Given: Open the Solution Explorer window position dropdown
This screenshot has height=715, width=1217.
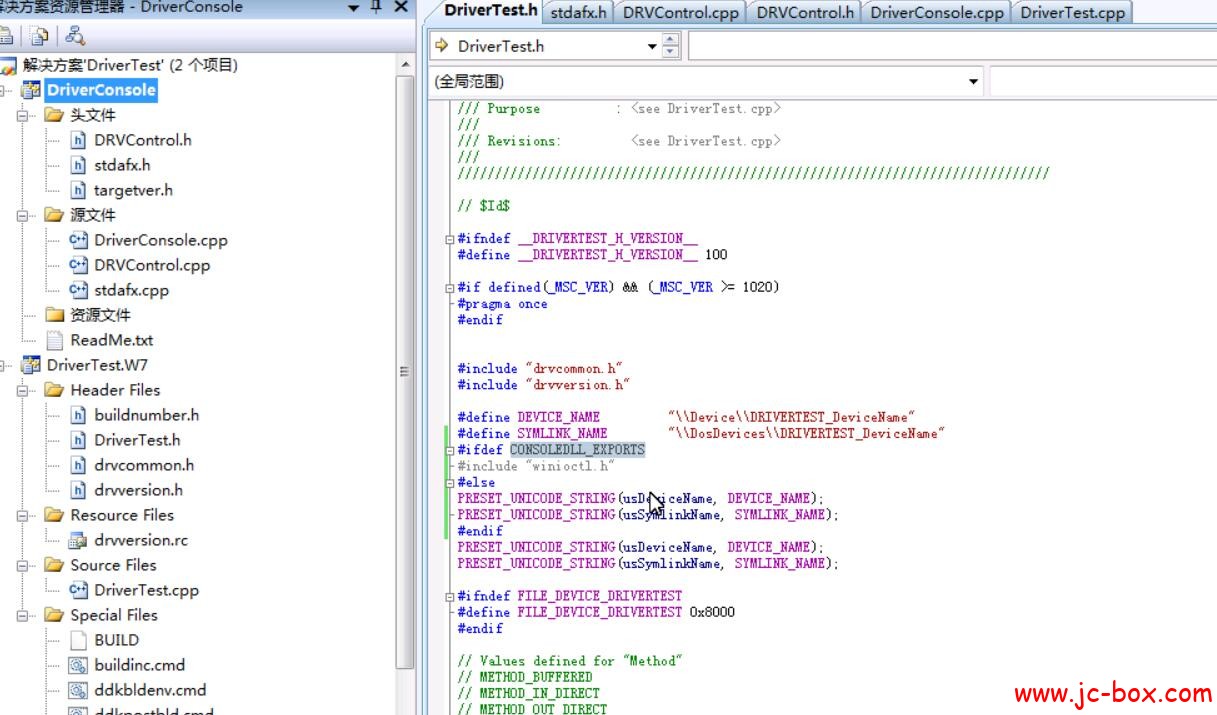Looking at the screenshot, I should click(x=353, y=7).
